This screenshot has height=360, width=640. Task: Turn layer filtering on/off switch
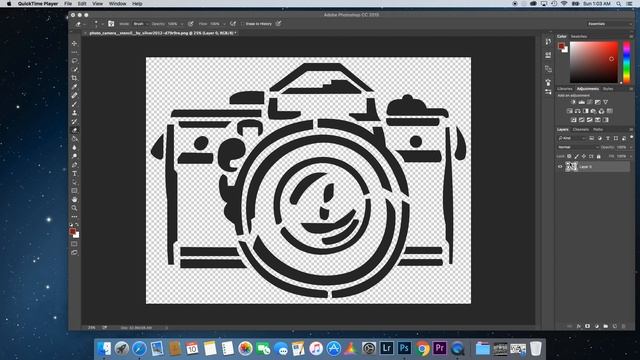click(x=631, y=138)
